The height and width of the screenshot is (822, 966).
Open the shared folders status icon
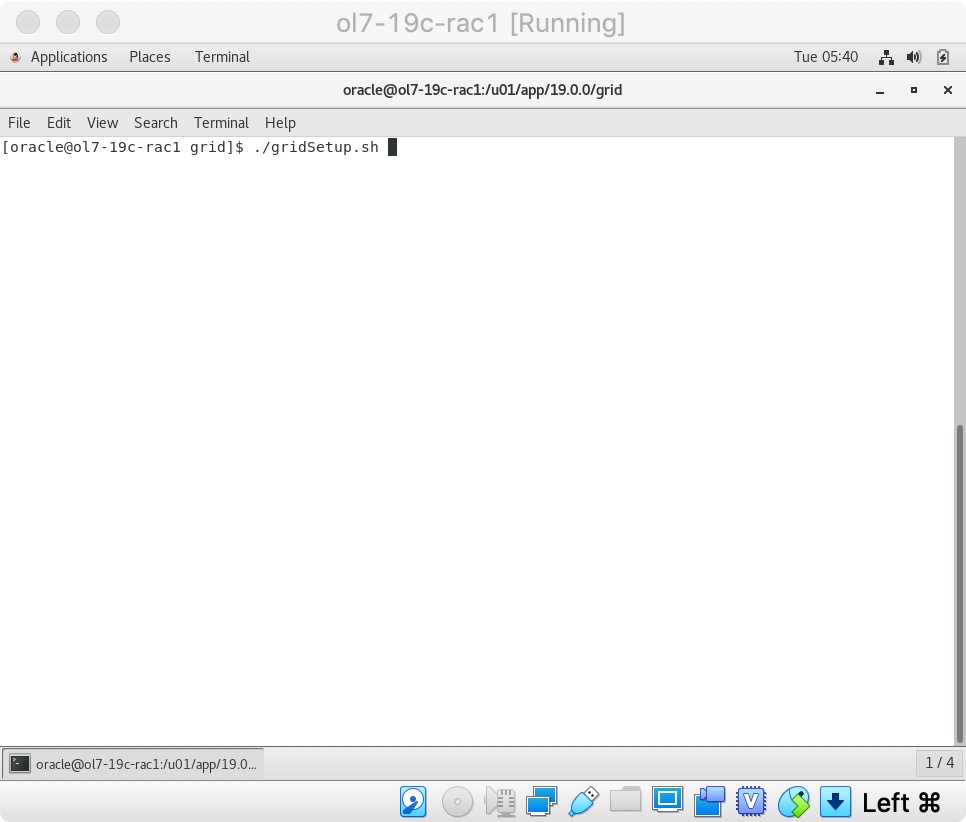(x=625, y=802)
